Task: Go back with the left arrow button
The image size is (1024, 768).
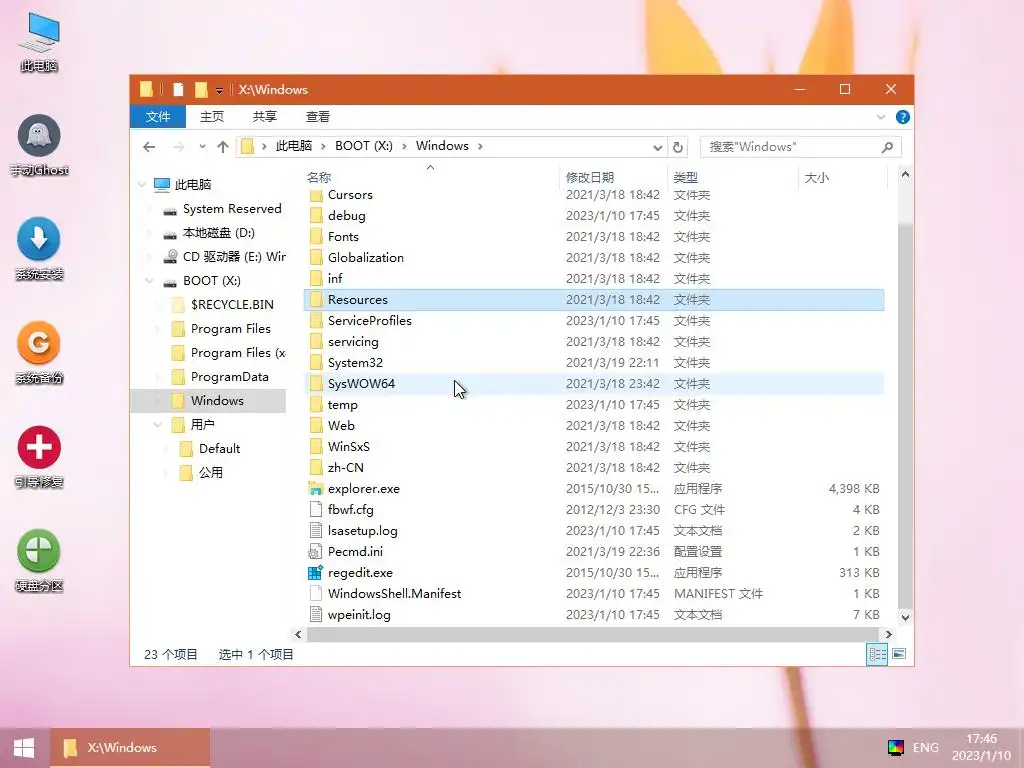Action: [149, 147]
